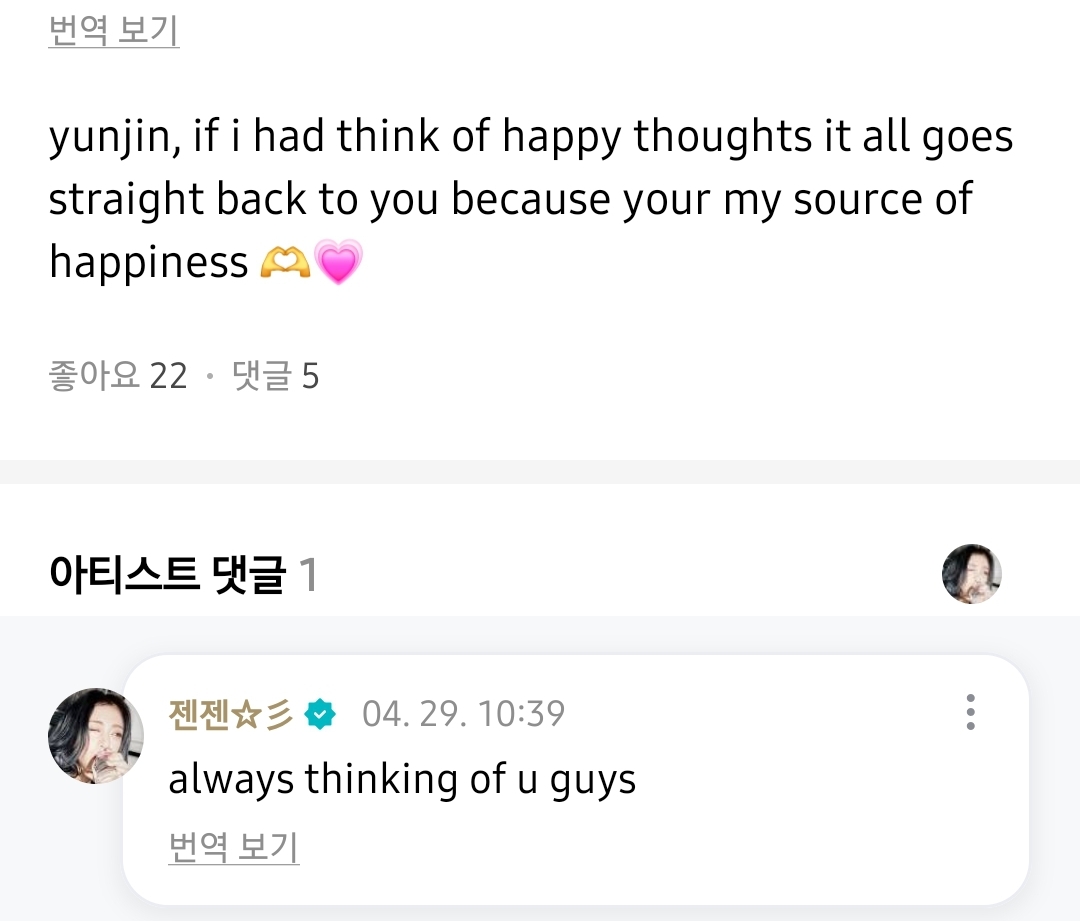Click the 04. 29. 10:39 comment timestamp
This screenshot has height=921, width=1080.
pyautogui.click(x=463, y=714)
